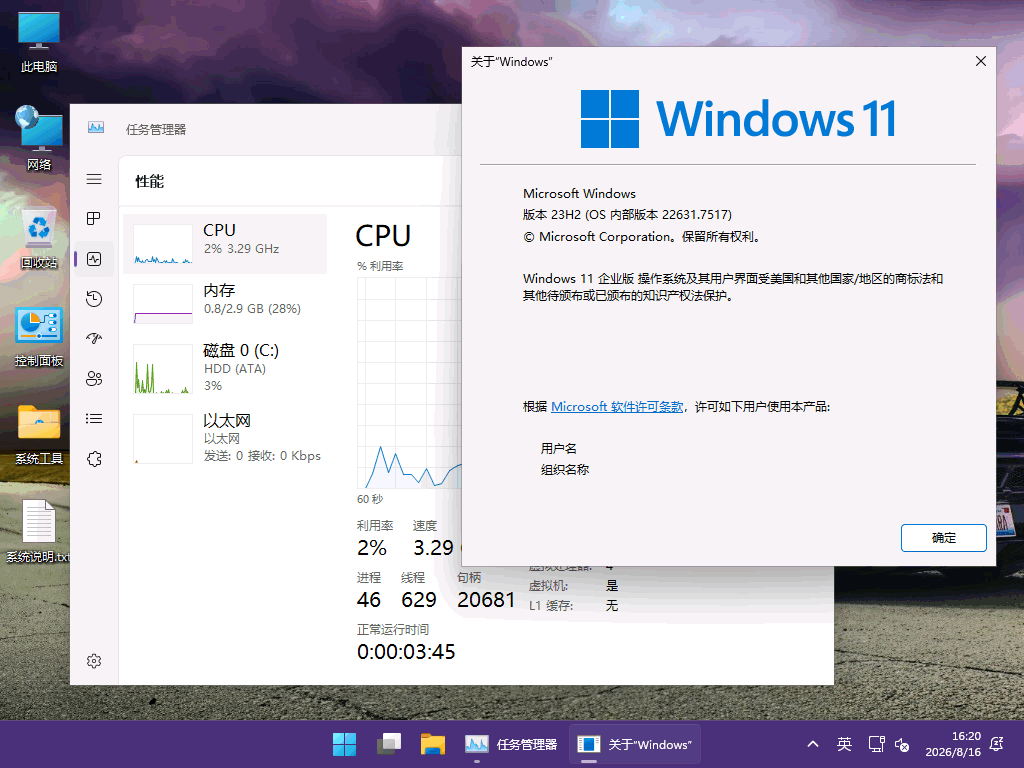Switch input method 英 indicator
Screen dimensions: 1024x768
click(844, 744)
